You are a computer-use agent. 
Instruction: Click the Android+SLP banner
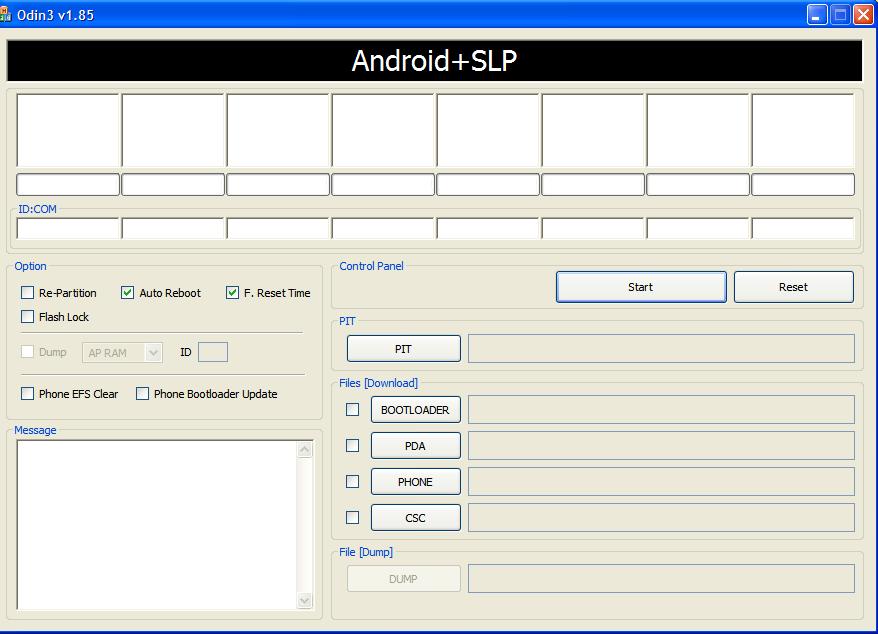435,60
